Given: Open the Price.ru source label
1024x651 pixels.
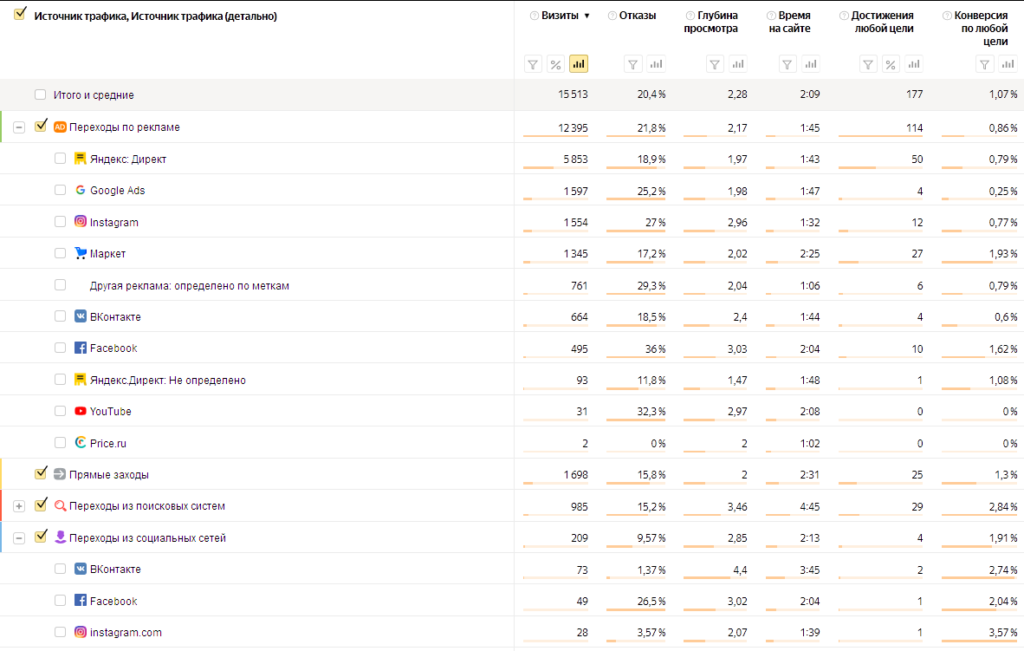Looking at the screenshot, I should [108, 443].
